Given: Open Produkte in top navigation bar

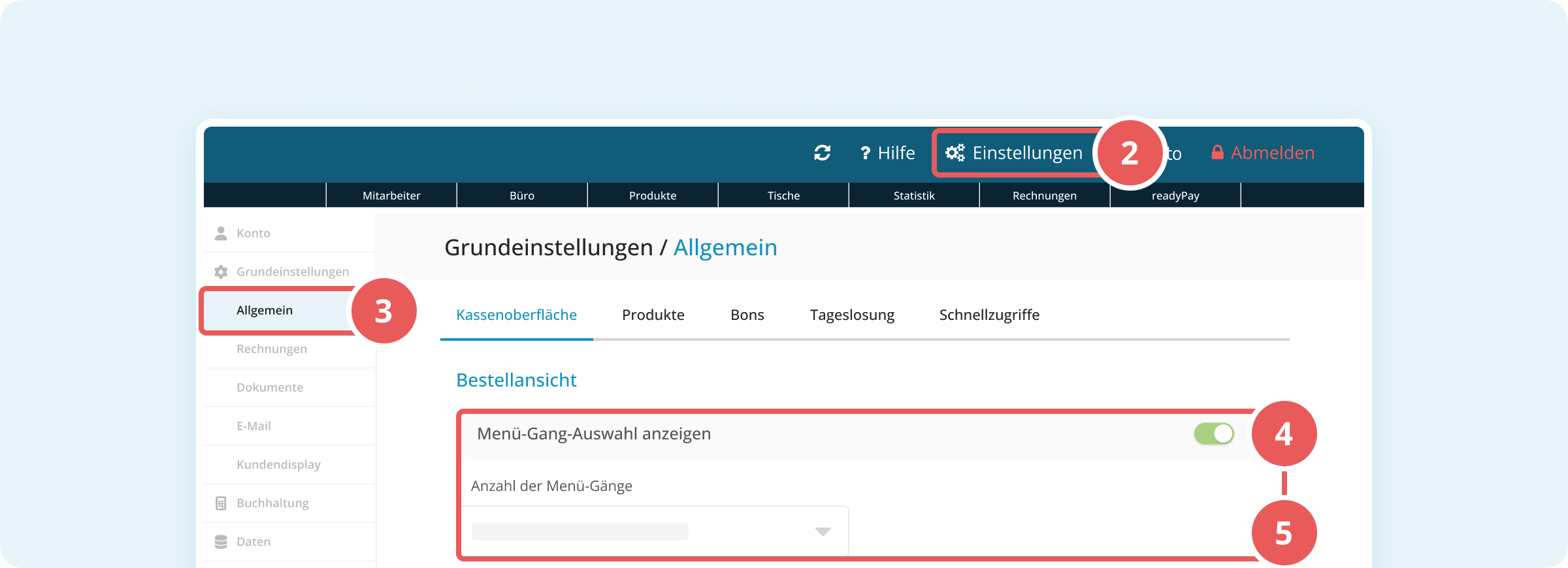Looking at the screenshot, I should [653, 195].
